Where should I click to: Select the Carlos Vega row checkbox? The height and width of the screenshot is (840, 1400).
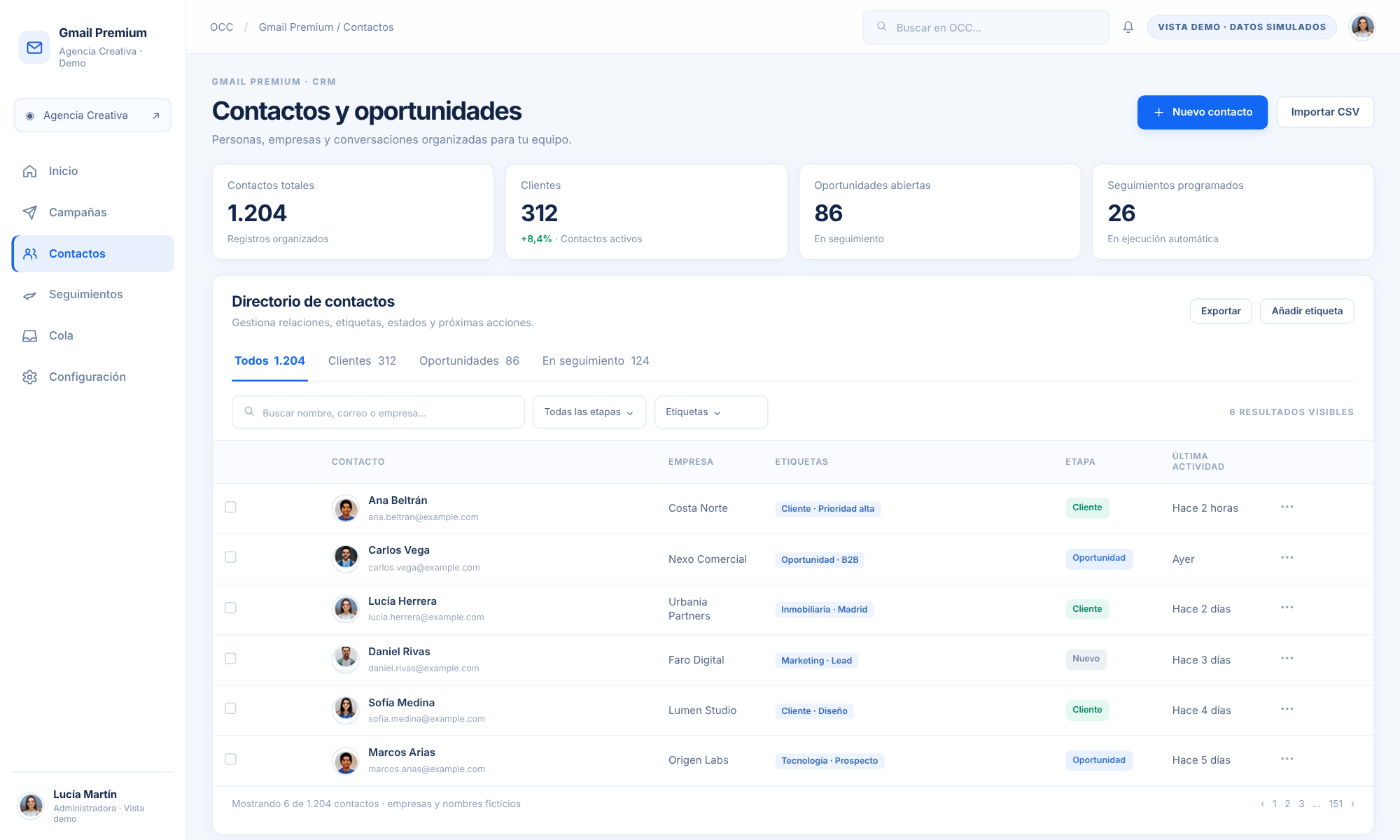230,557
